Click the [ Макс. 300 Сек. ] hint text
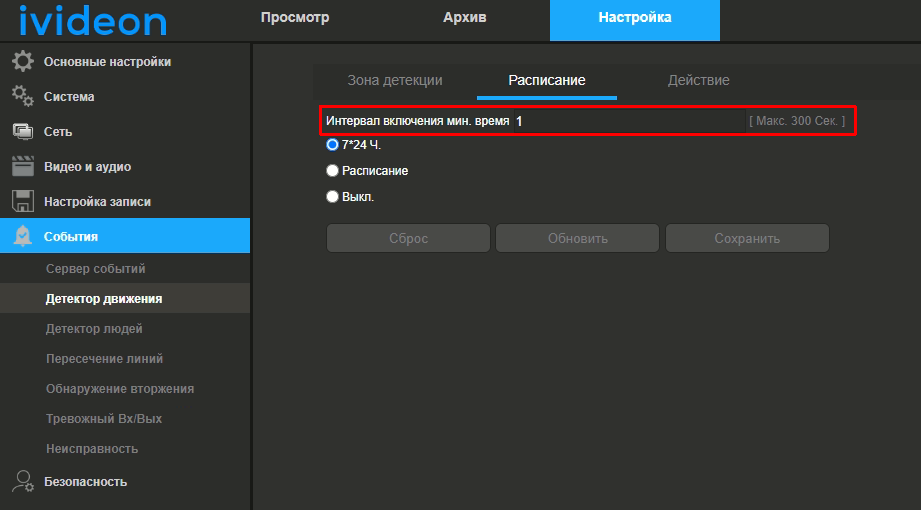The image size is (921, 510). coord(797,121)
